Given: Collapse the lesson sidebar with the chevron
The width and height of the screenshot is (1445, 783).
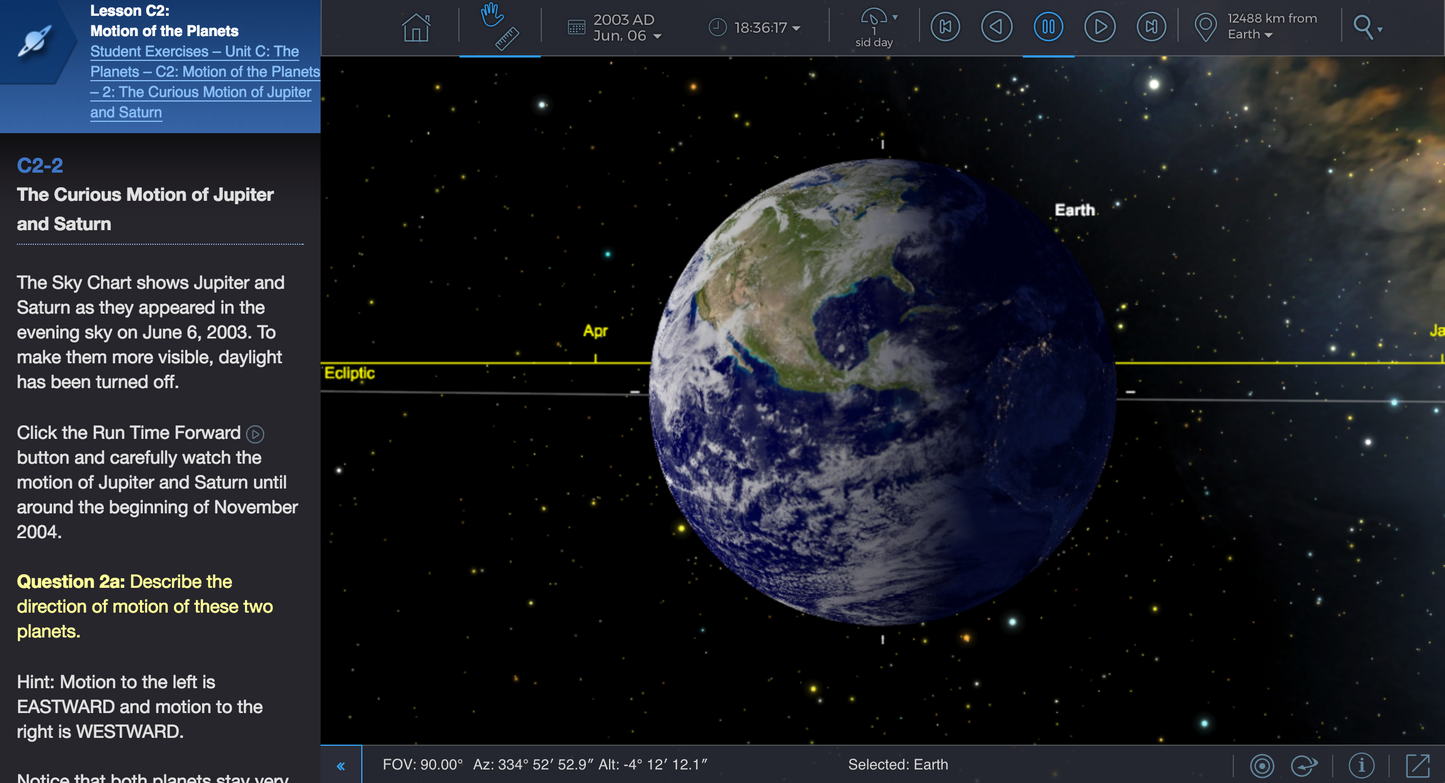Looking at the screenshot, I should tap(340, 764).
